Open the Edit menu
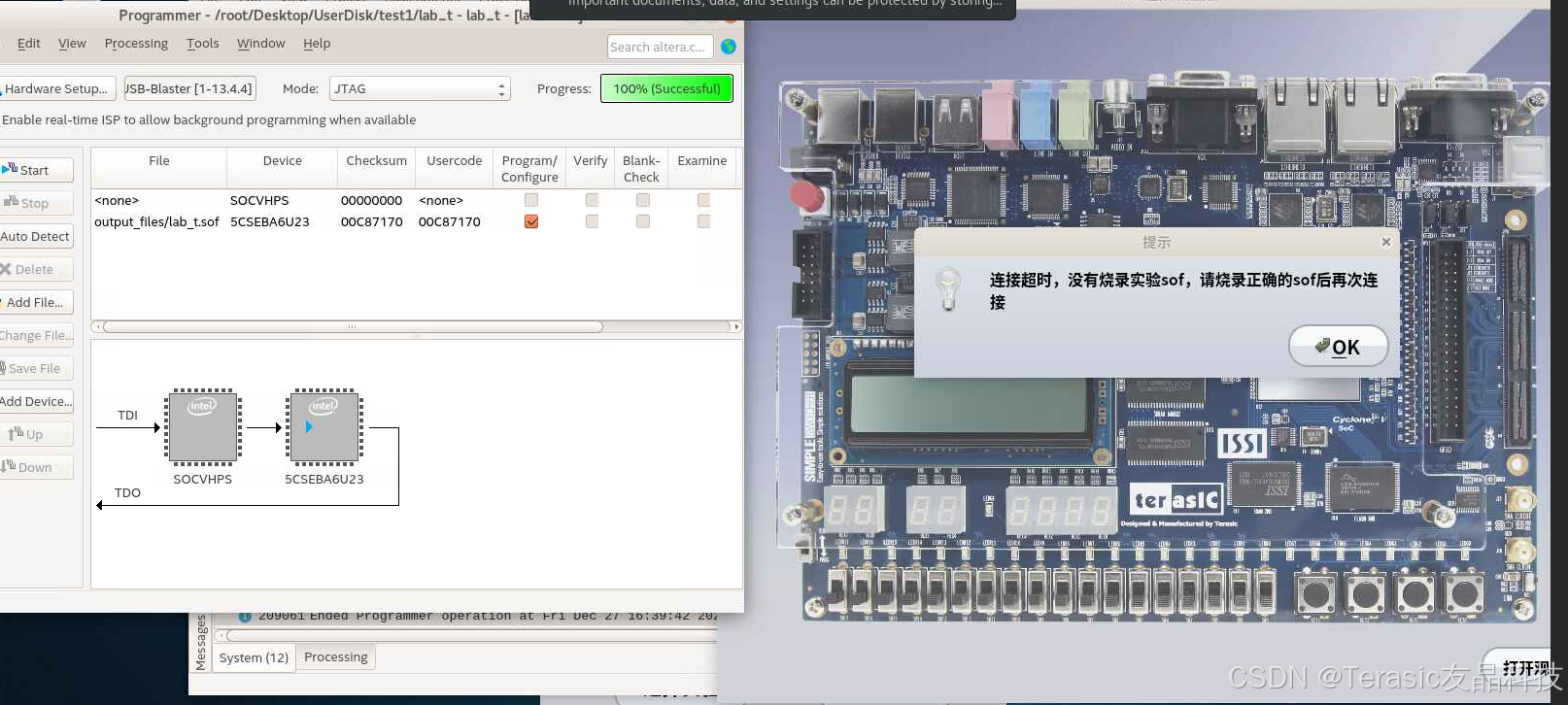Image resolution: width=1568 pixels, height=705 pixels. [29, 43]
